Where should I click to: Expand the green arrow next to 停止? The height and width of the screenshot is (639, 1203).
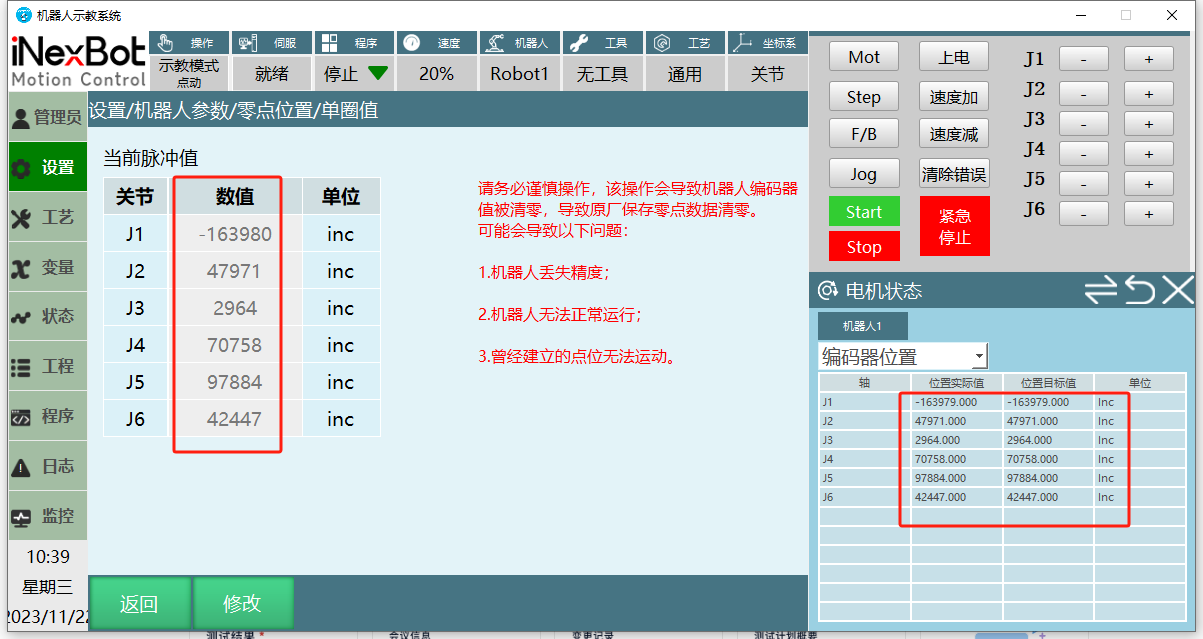coord(379,73)
